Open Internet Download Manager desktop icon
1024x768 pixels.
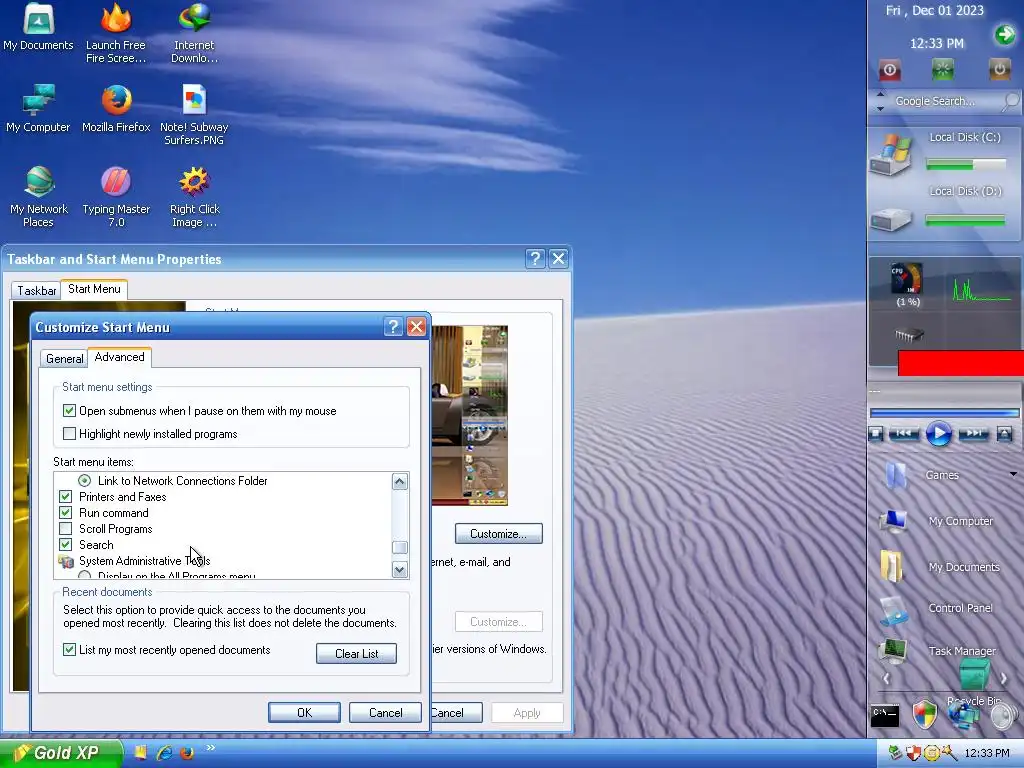(194, 33)
